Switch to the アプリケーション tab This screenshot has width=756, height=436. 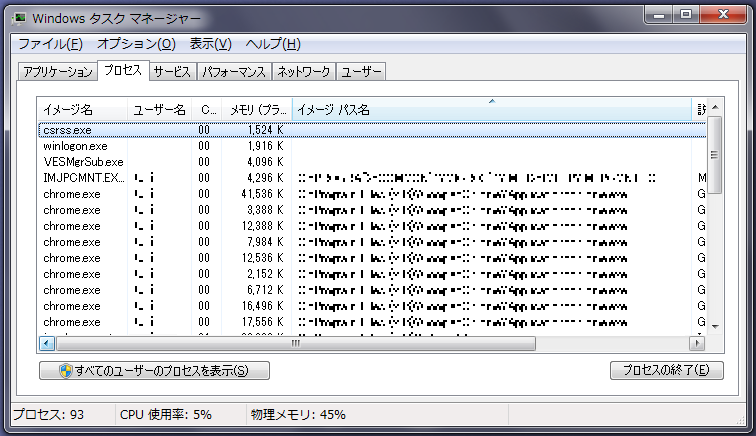[x=57, y=72]
